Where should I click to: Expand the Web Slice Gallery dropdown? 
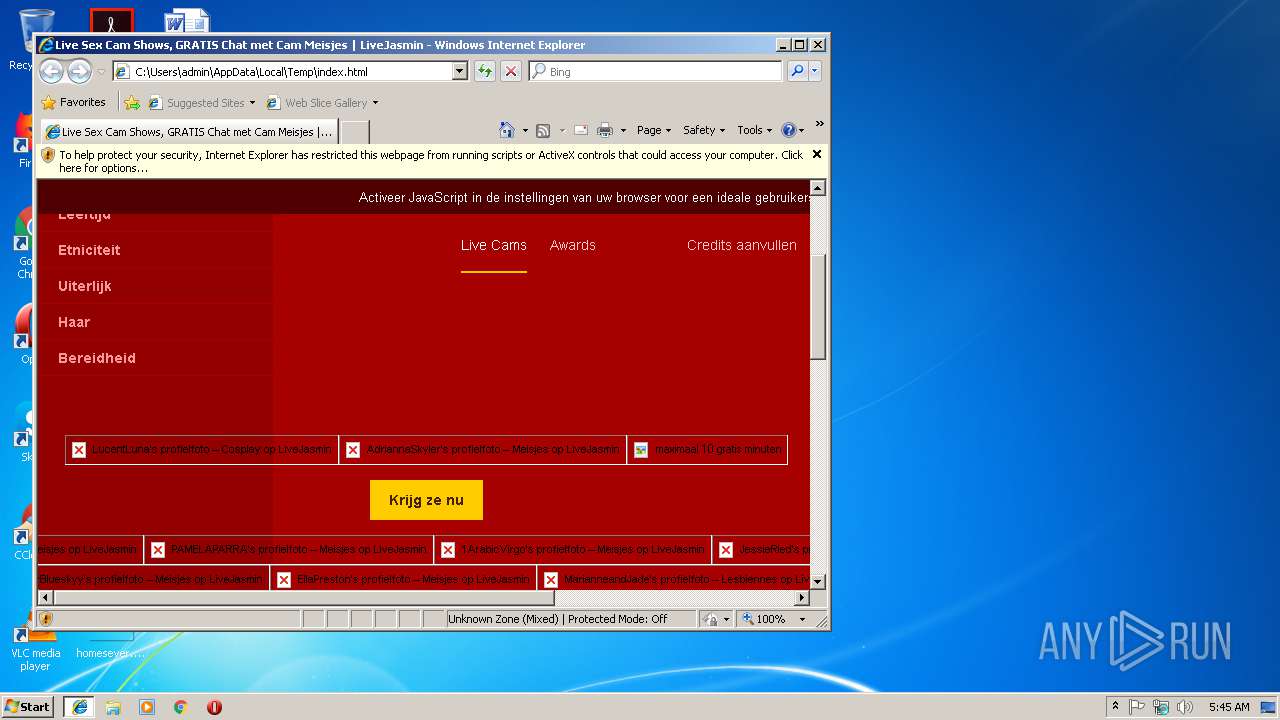pos(375,103)
